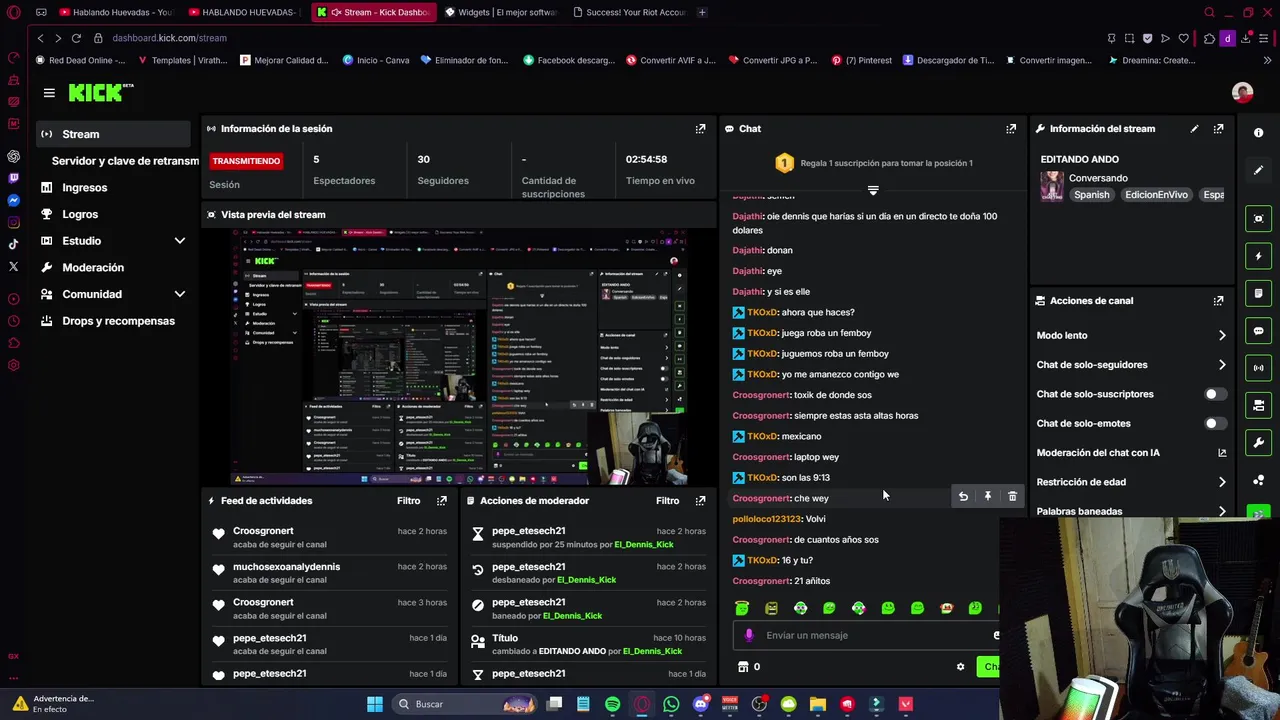Open the shop icon below the chat input
This screenshot has height=720, width=1280.
pos(742,667)
